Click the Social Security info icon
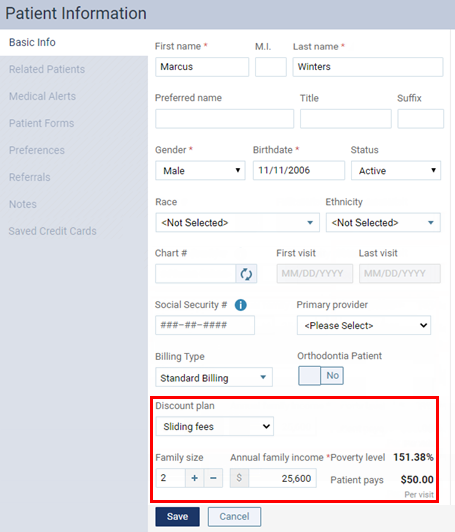Viewport: 455px width, 532px height. pyautogui.click(x=241, y=305)
